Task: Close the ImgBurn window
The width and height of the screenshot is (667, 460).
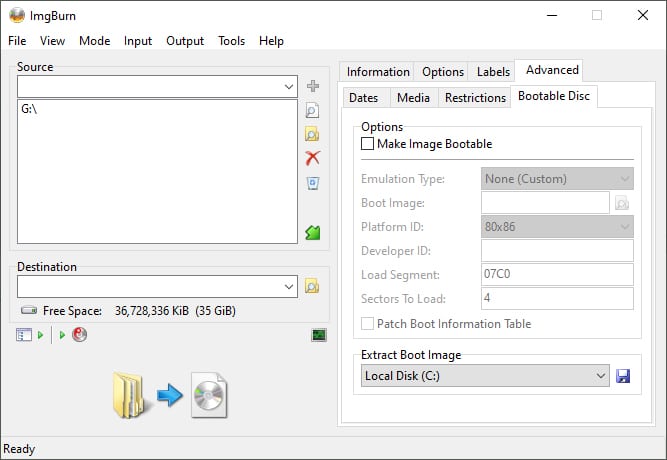Action: point(643,15)
